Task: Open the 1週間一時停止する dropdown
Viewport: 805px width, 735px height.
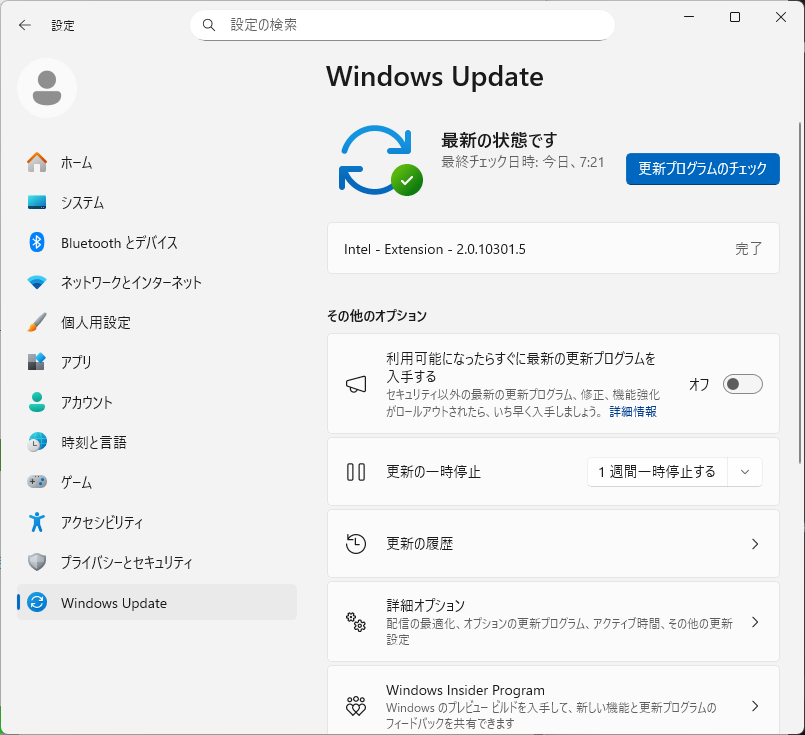Action: pyautogui.click(x=675, y=471)
